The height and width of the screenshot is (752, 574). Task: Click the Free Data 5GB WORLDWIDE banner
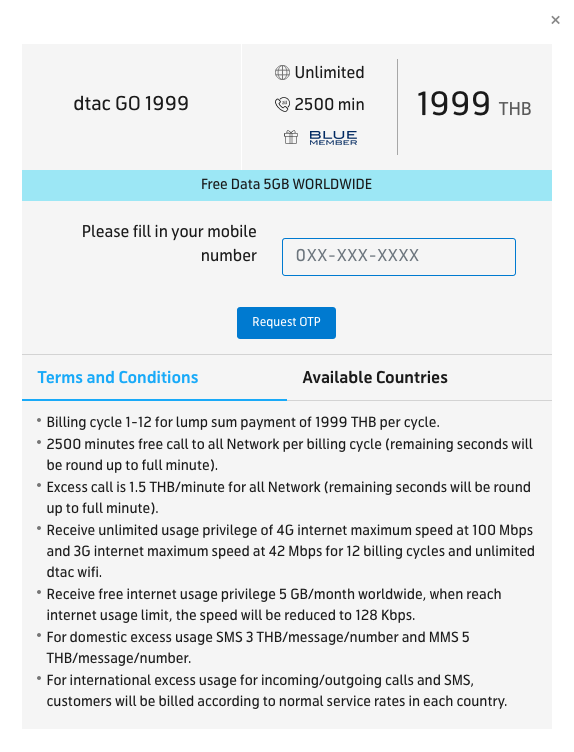tap(287, 185)
